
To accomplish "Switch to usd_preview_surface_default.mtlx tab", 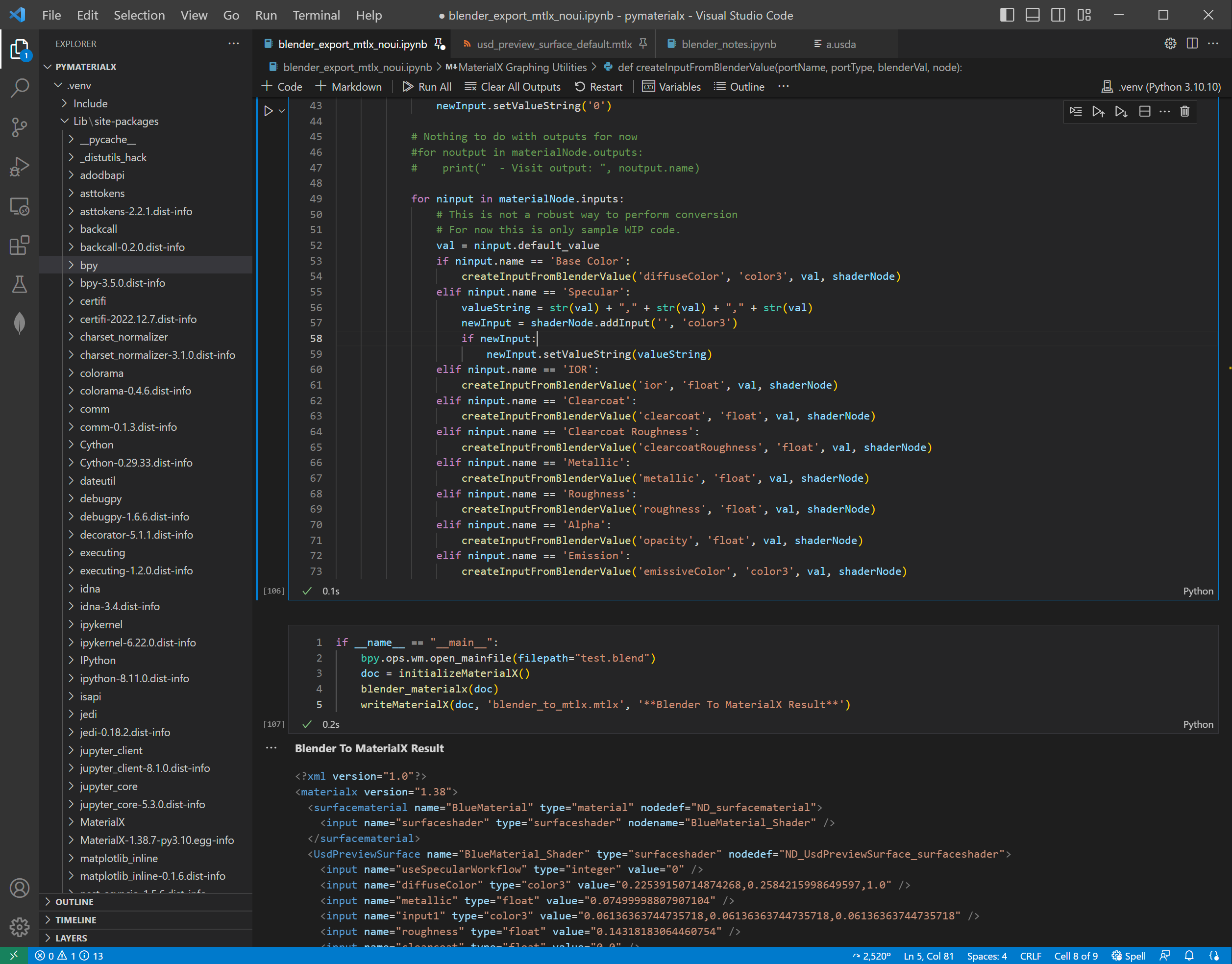I will [554, 44].
